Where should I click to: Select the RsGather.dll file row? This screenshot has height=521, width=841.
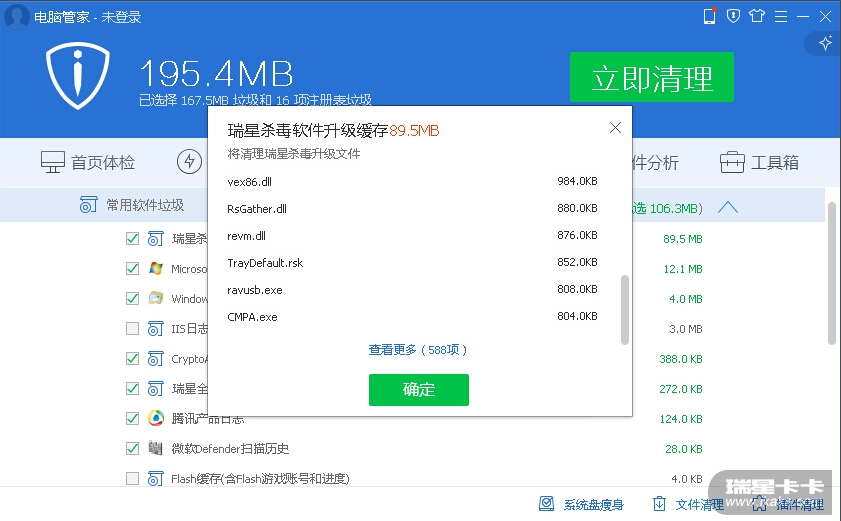coord(412,208)
